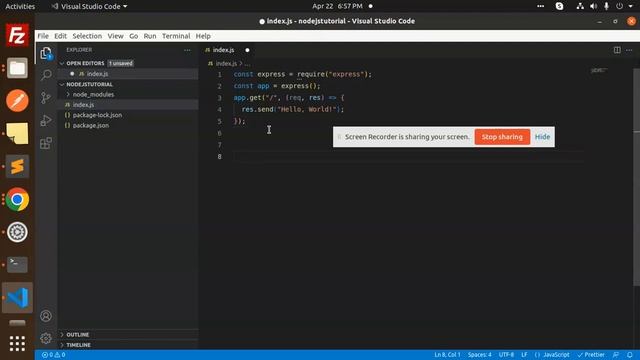Screen dimensions: 640x360
Task: Click the split editor icon
Action: pos(617,50)
